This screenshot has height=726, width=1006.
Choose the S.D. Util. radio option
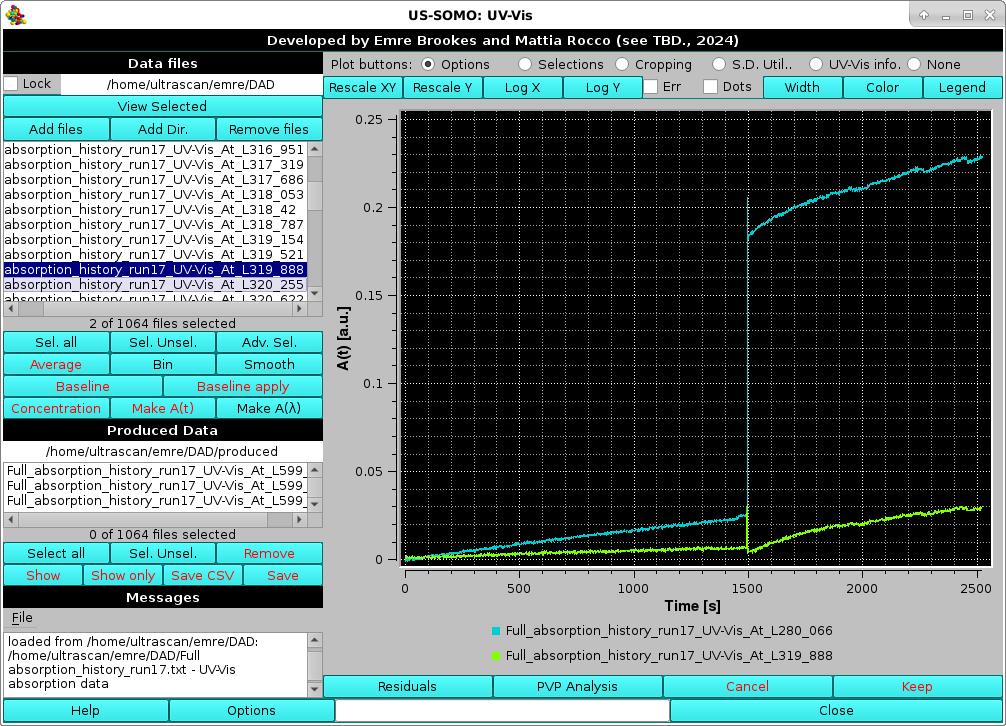click(717, 64)
